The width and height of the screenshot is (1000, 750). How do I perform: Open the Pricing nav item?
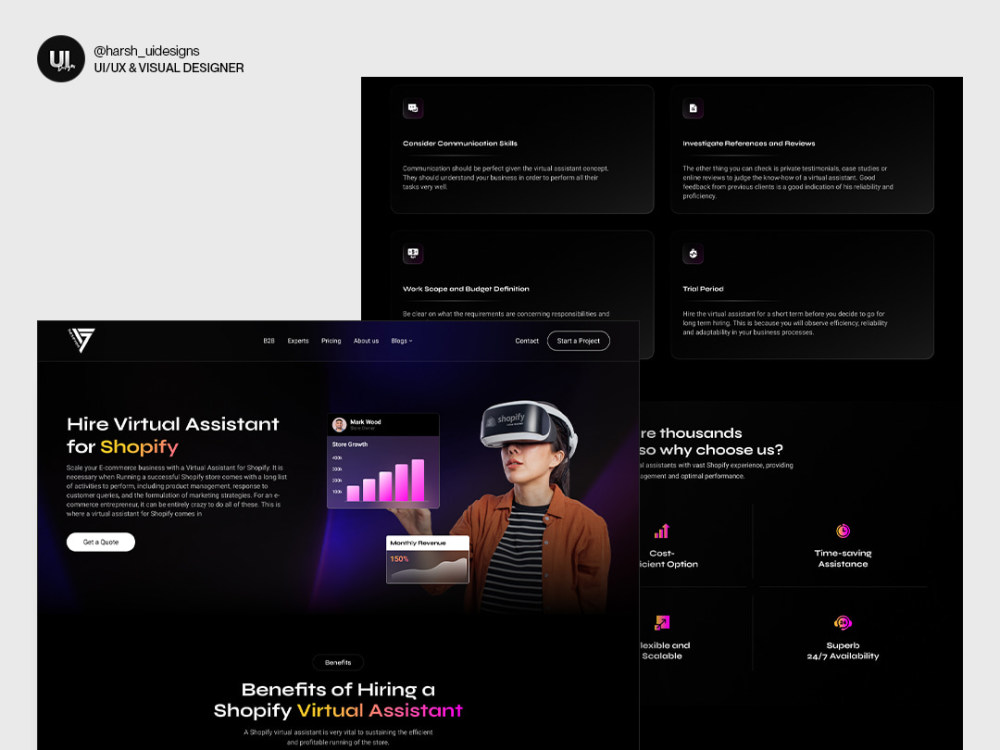331,341
